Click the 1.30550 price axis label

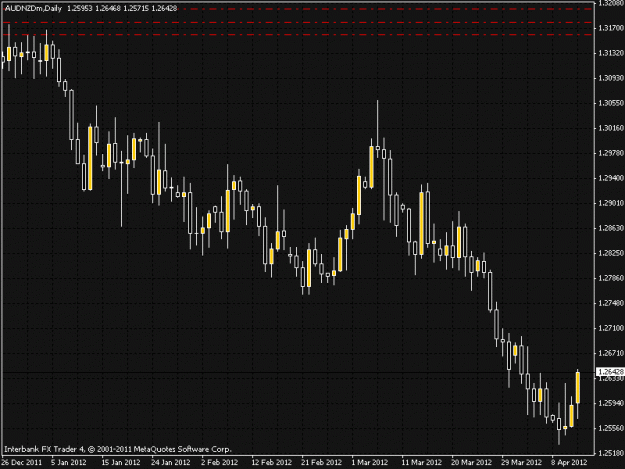[611, 103]
